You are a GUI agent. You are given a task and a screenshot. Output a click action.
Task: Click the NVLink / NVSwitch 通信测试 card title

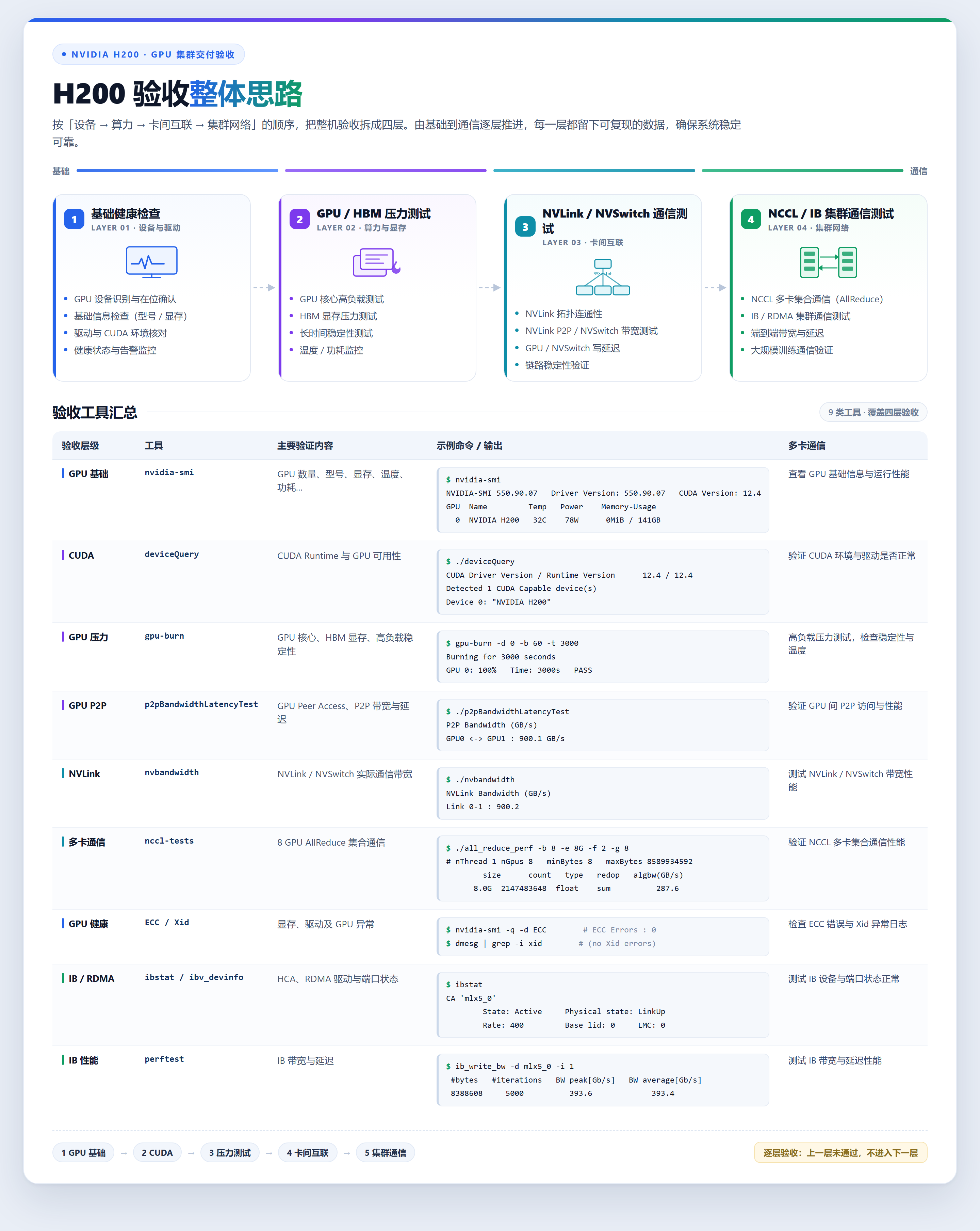coord(615,221)
